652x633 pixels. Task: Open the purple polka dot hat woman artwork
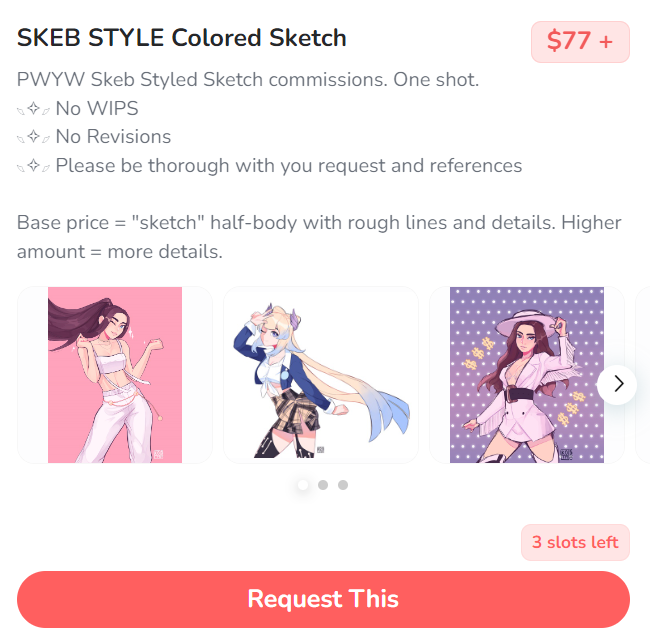pyautogui.click(x=527, y=375)
